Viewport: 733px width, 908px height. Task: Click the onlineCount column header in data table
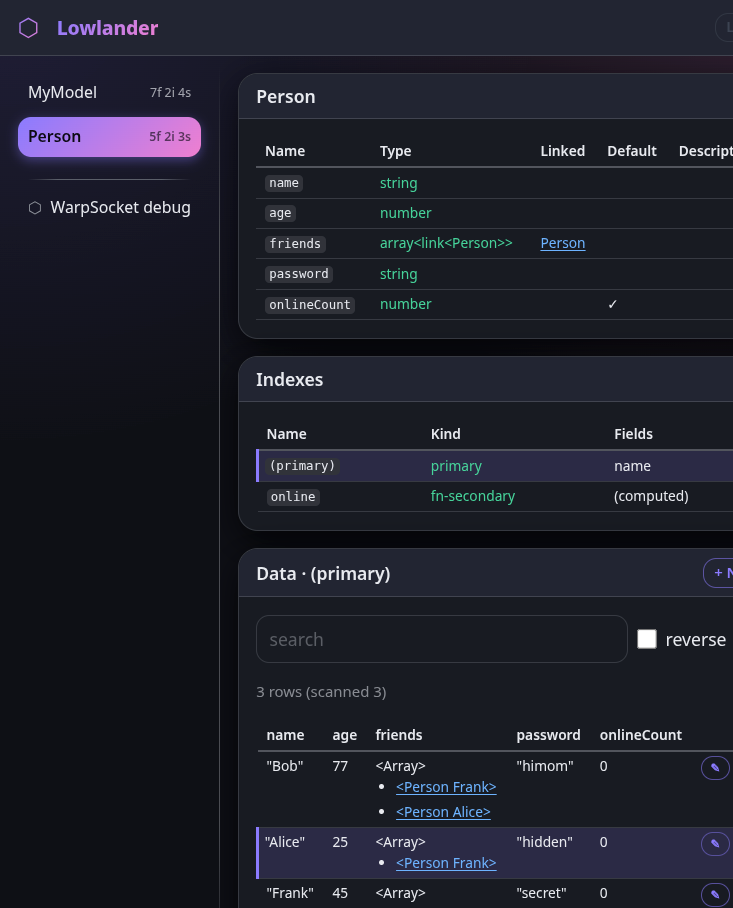click(x=641, y=735)
